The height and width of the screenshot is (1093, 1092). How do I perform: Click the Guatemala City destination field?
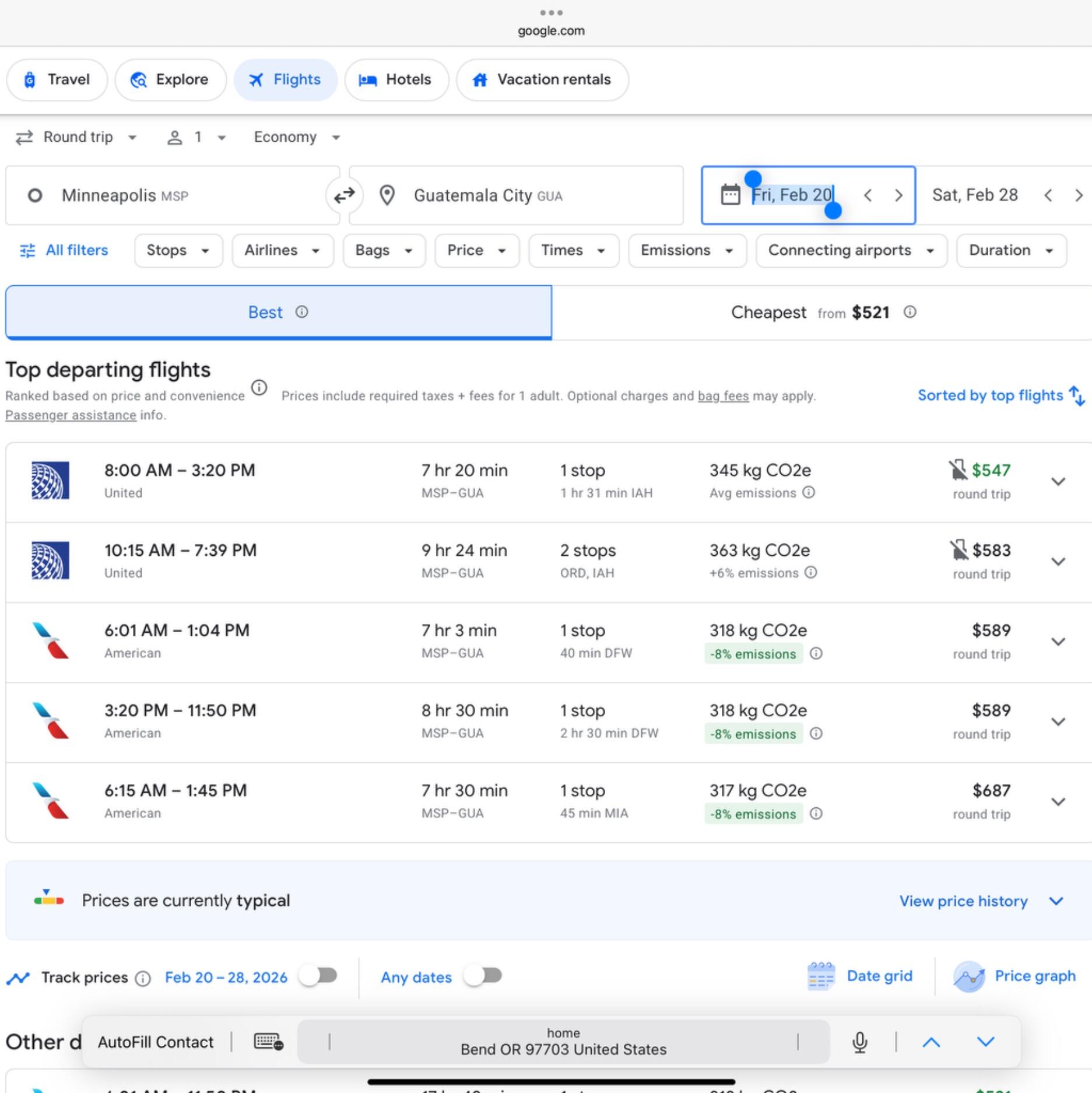516,195
